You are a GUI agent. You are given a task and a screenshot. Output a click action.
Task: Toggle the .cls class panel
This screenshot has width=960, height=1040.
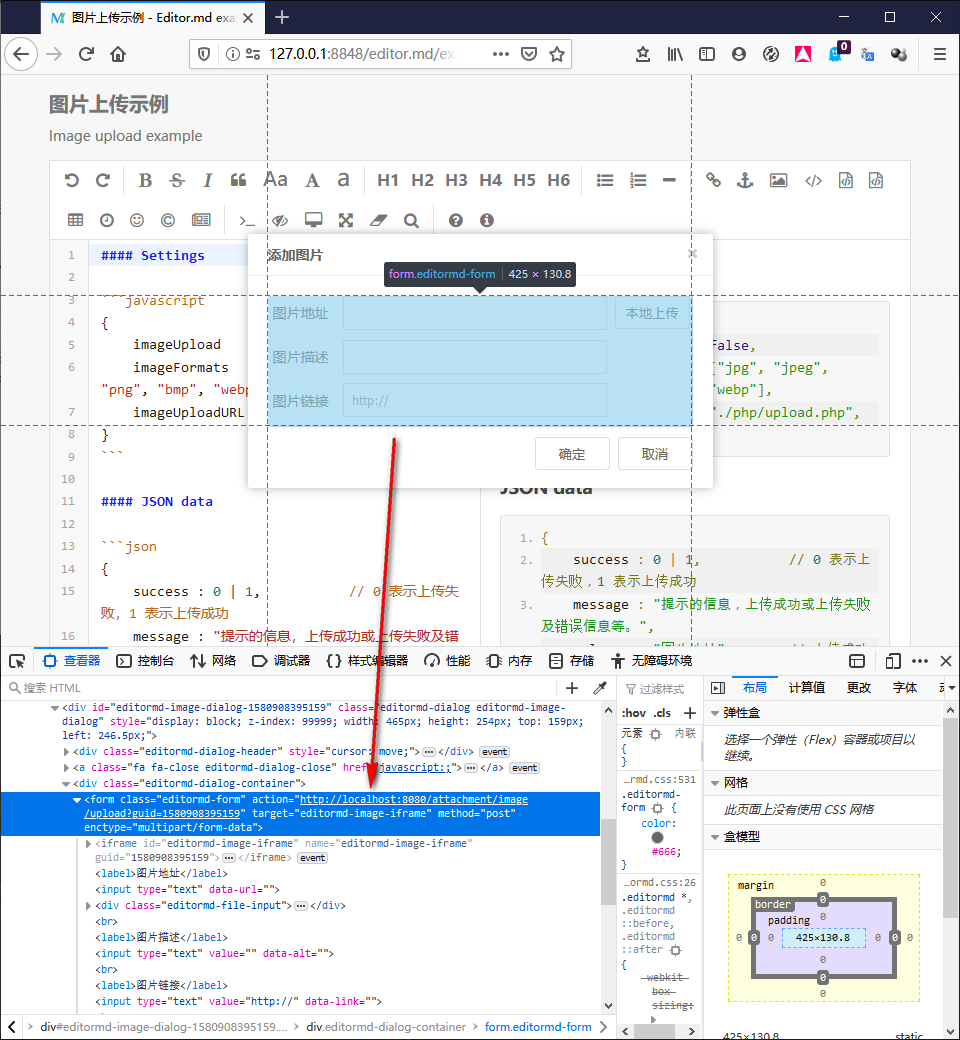tap(661, 712)
